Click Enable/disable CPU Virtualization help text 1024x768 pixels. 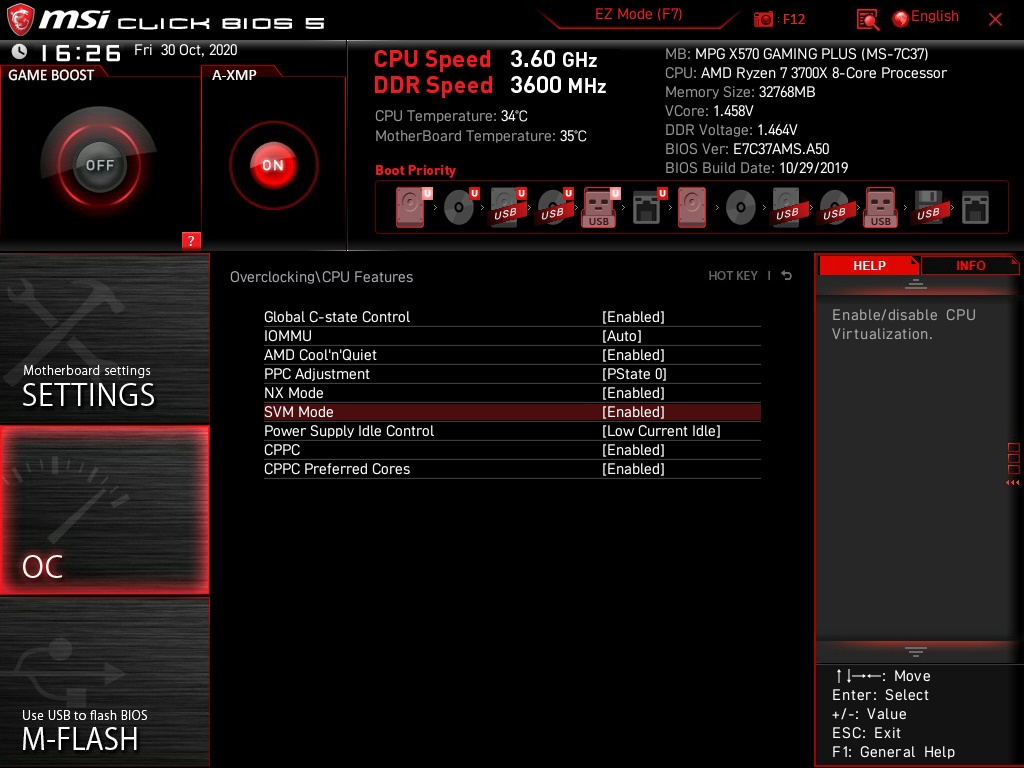tap(903, 324)
